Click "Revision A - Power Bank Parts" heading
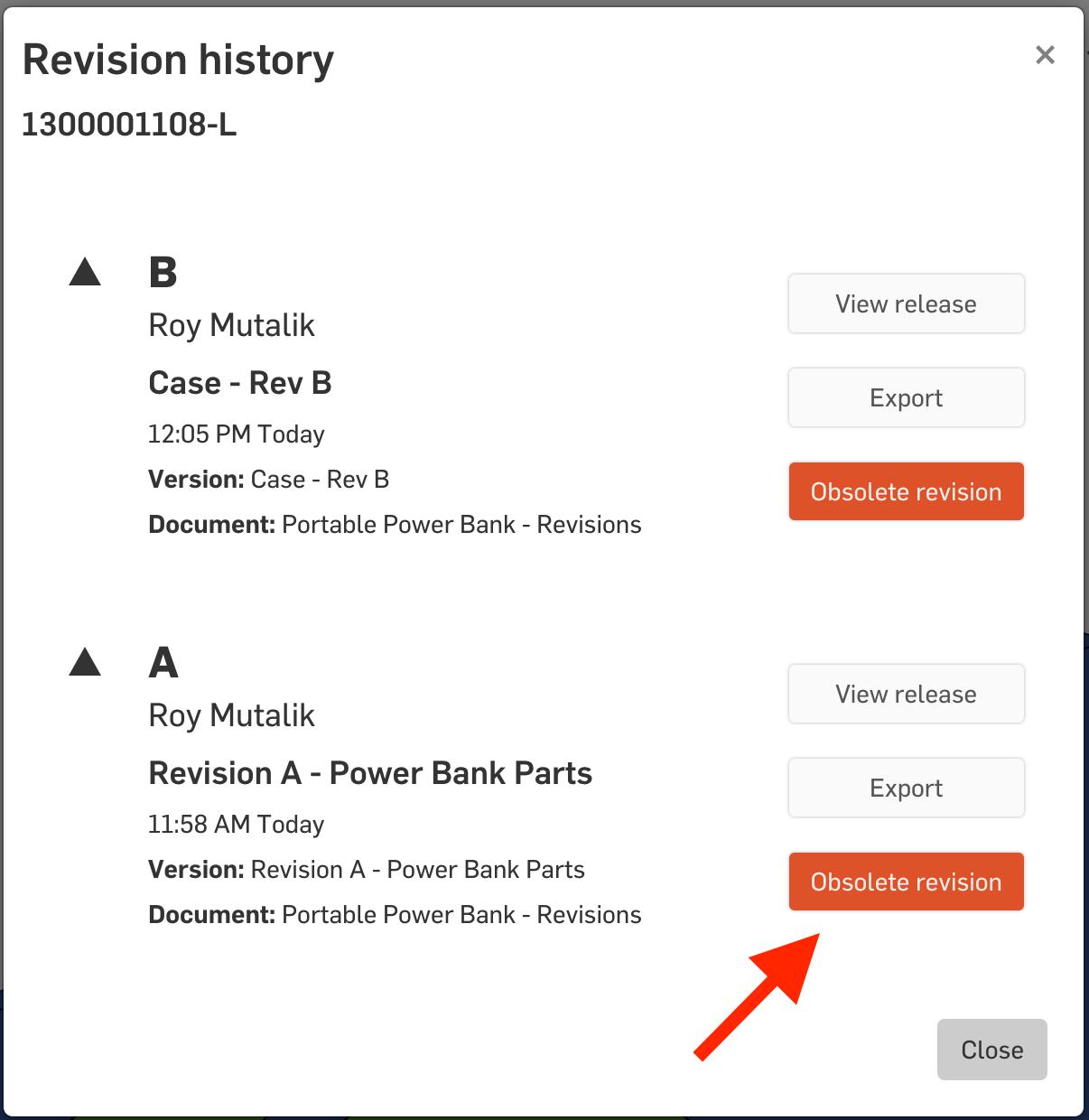Screen dimensions: 1089x1120 [370, 773]
